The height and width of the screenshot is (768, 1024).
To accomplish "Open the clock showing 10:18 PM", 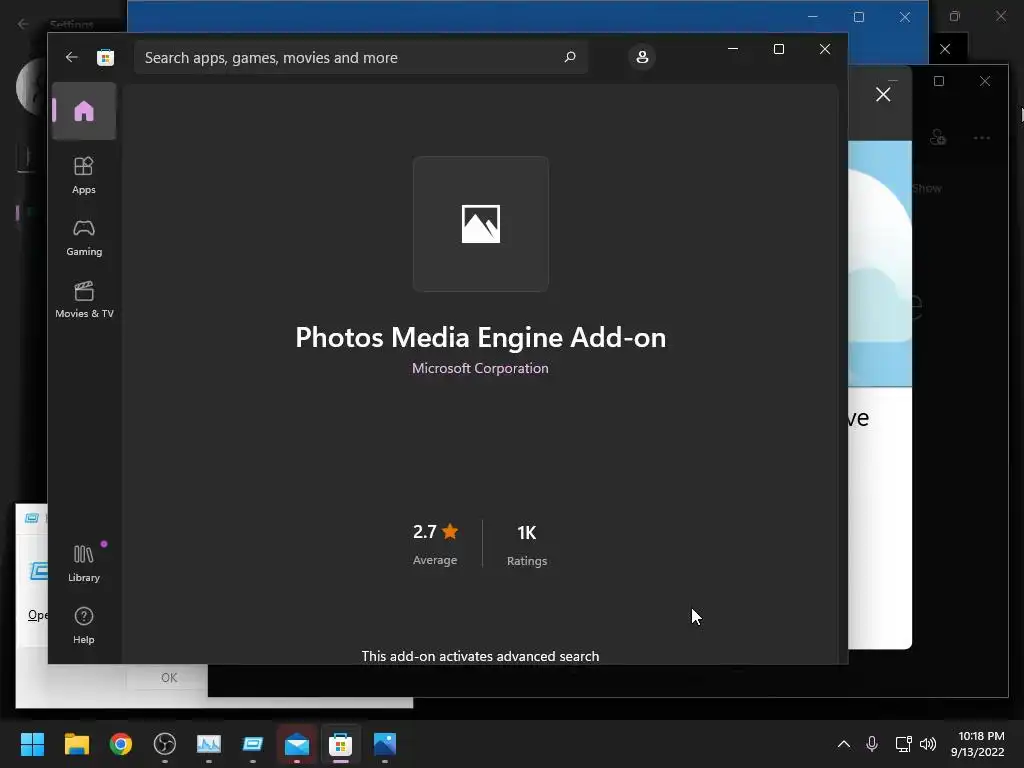I will [978, 744].
